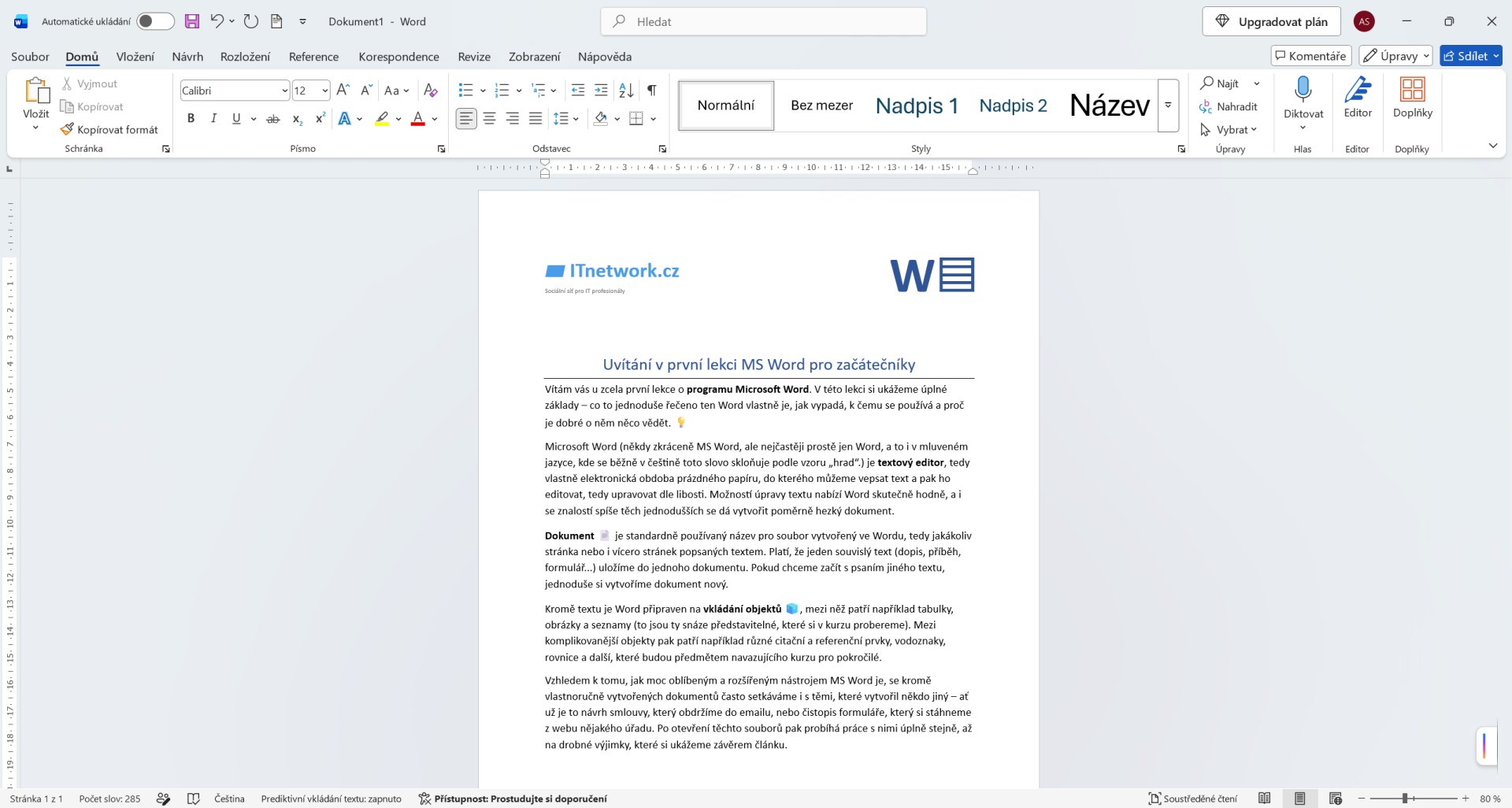Image resolution: width=1512 pixels, height=808 pixels.
Task: Click the Sdílet share button
Action: tap(1471, 56)
